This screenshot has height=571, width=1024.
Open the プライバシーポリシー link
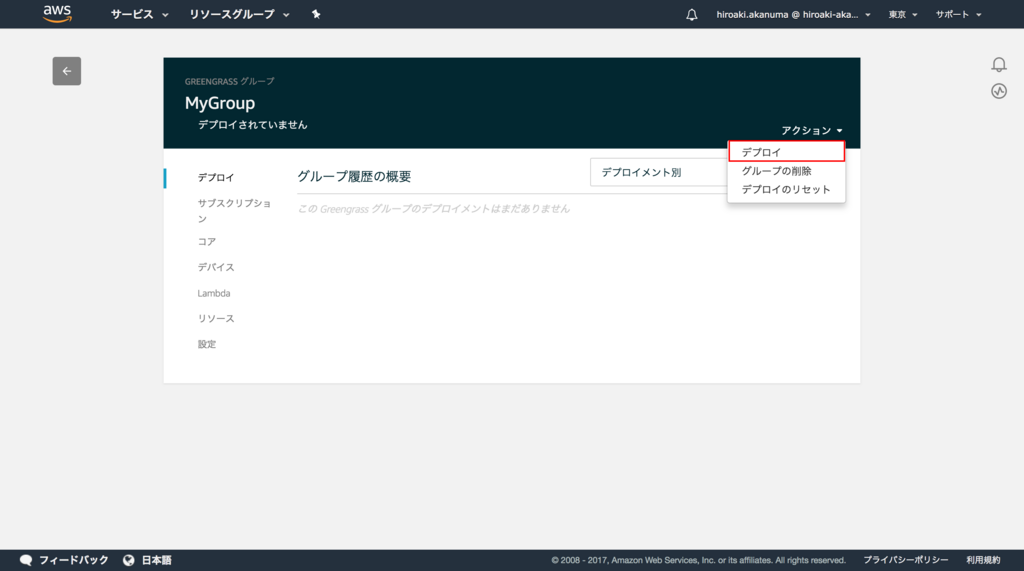[906, 560]
